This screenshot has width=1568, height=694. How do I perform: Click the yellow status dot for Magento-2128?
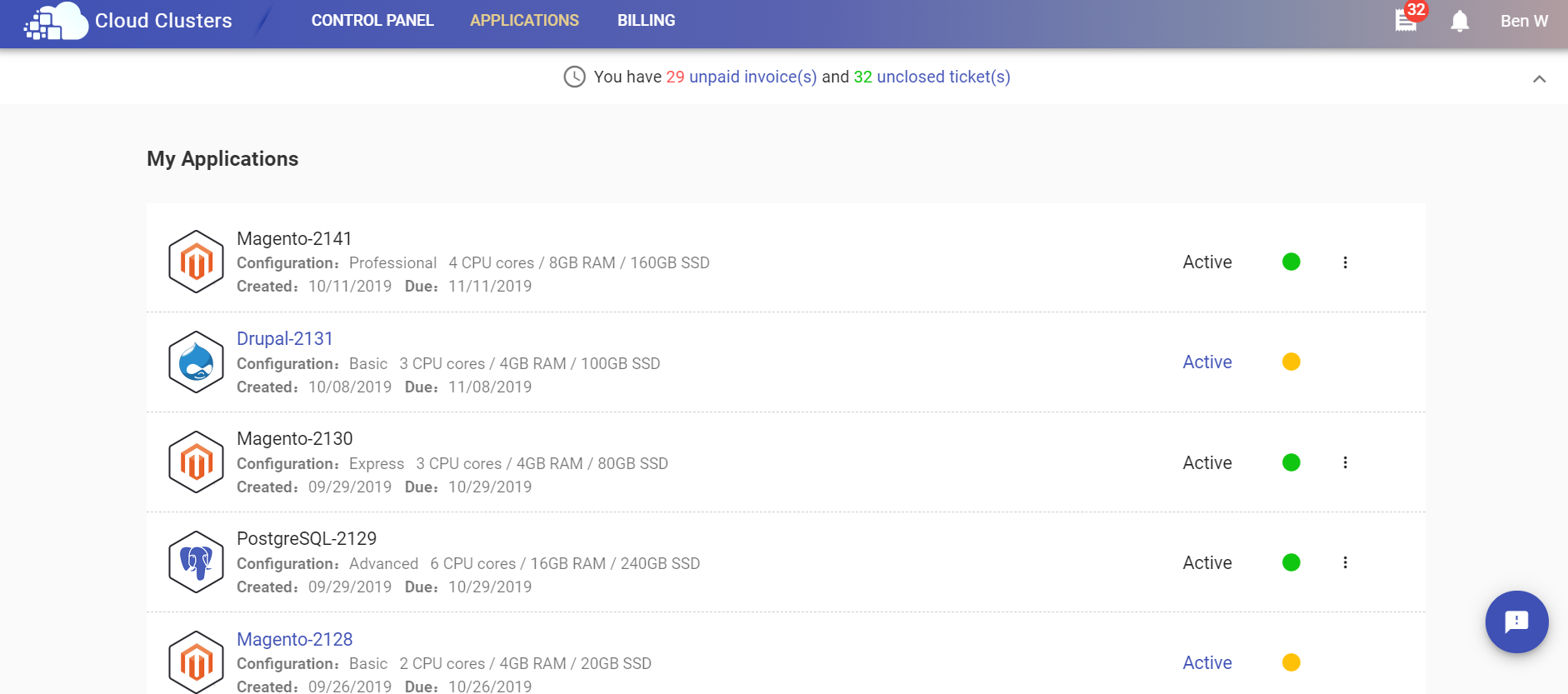point(1291,662)
